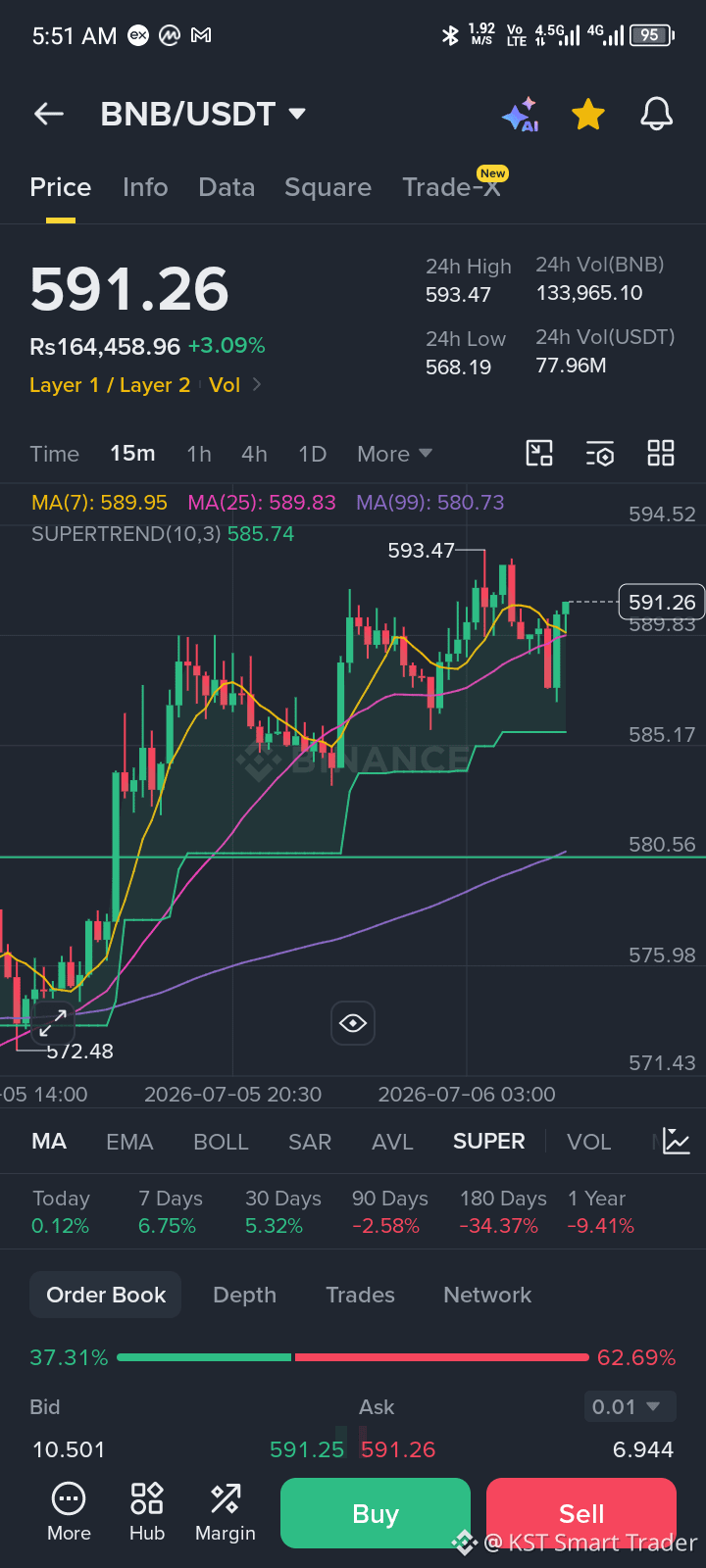Switch to the Info tab
This screenshot has height=1568, width=706.
(145, 187)
